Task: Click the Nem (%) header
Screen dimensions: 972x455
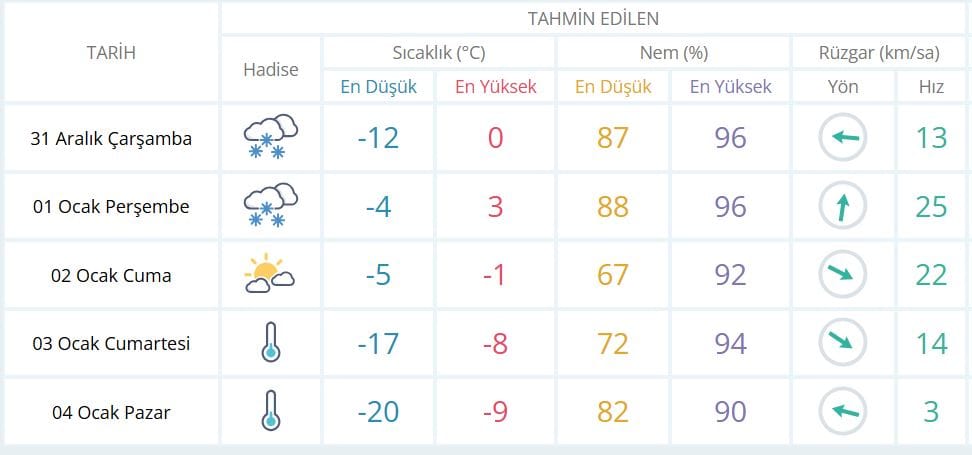Action: (x=673, y=53)
